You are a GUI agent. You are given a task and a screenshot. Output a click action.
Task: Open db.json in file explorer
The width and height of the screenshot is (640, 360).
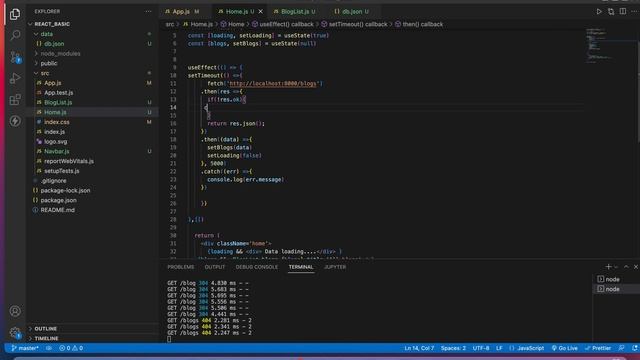pyautogui.click(x=93, y=44)
